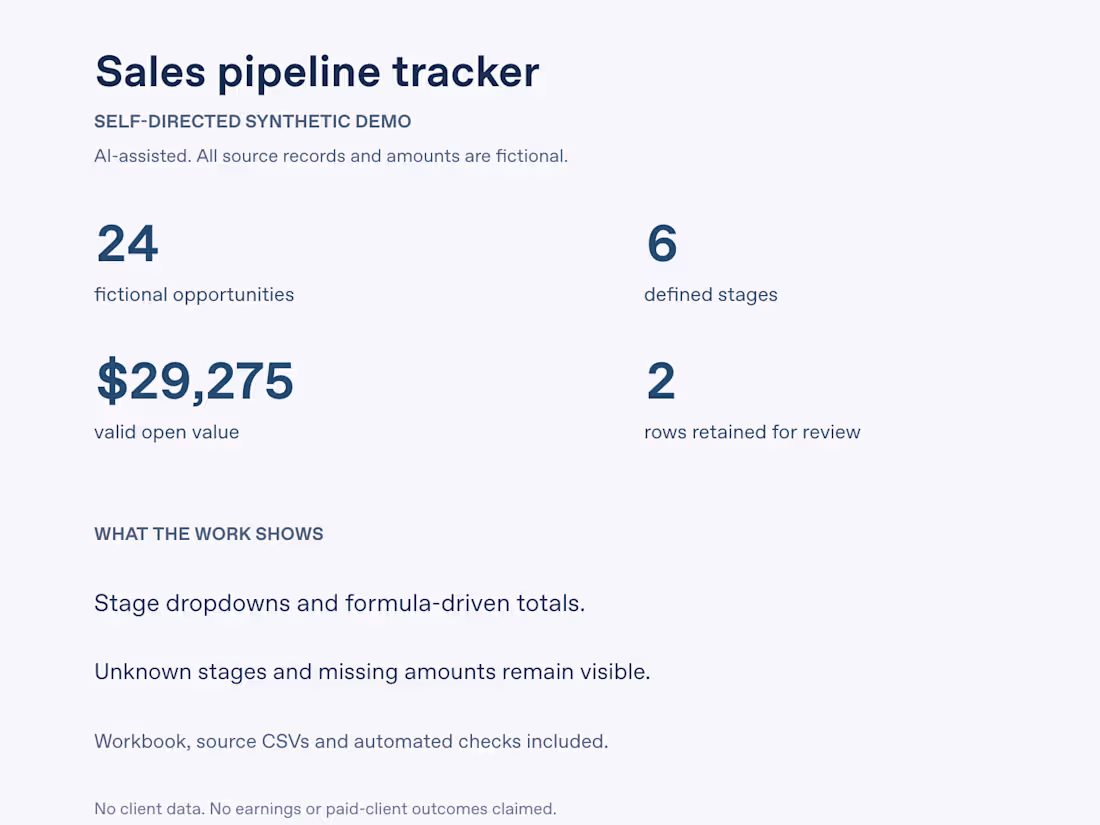Select the 'SELF-DIRECTED SYNTHETIC DEMO' subtitle

253,121
